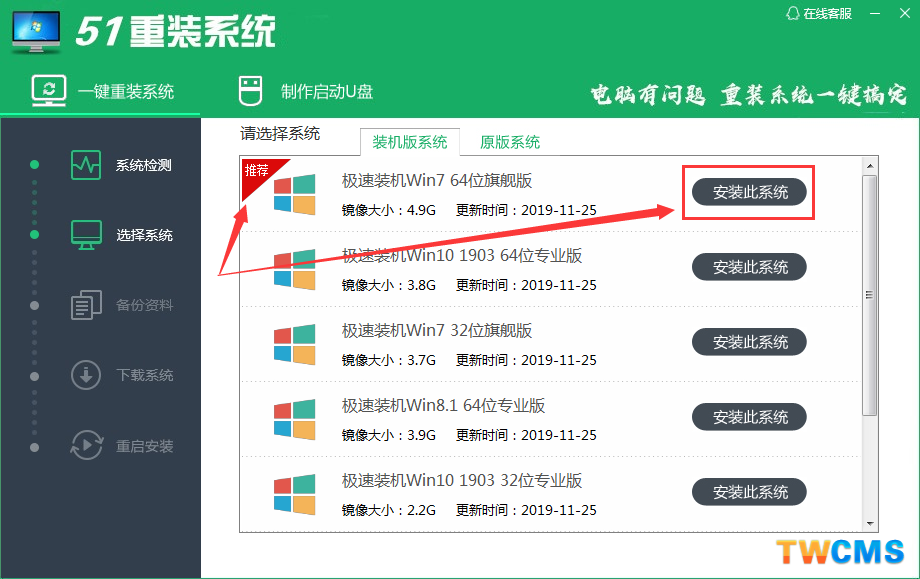Switch to the 装机版系统 tab
The width and height of the screenshot is (920, 579).
pyautogui.click(x=410, y=142)
